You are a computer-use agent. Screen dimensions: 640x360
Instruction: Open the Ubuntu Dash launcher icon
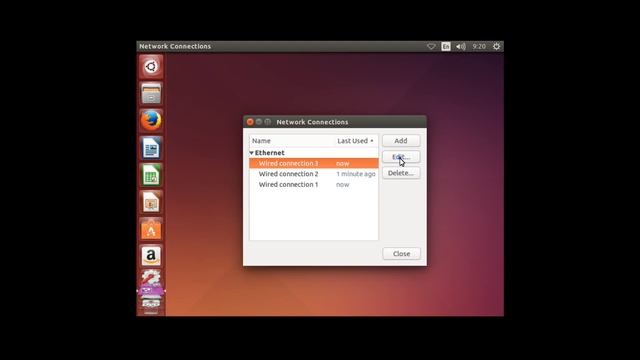tap(151, 67)
